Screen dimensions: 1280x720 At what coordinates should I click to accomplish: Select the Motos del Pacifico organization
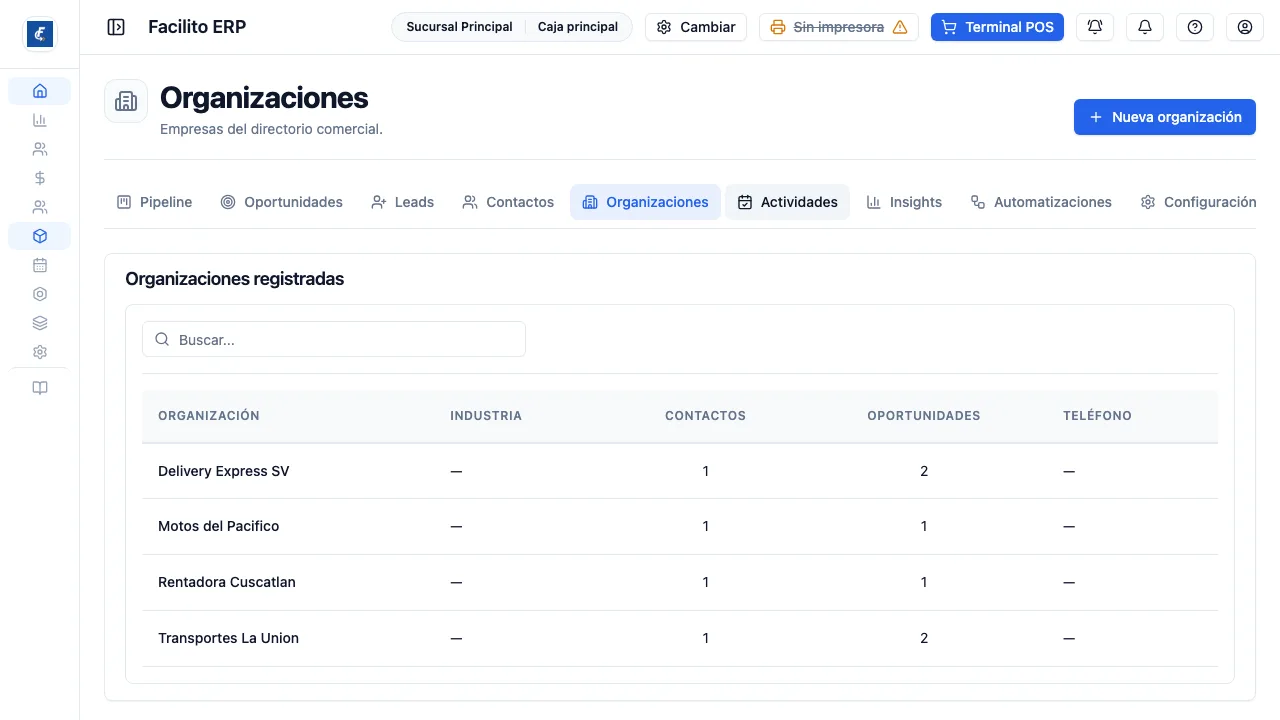(219, 526)
